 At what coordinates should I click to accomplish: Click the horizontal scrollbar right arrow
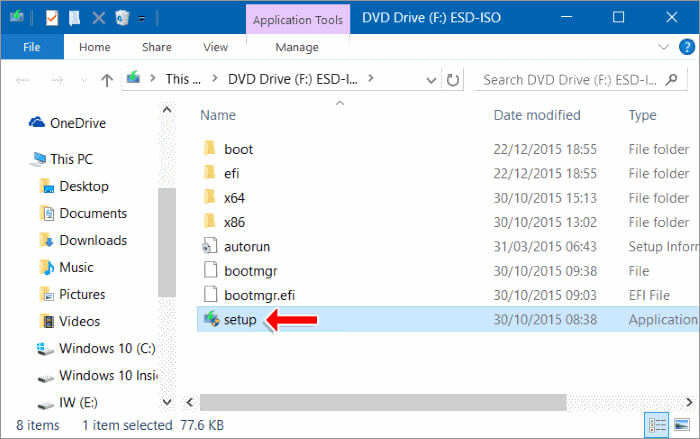click(x=689, y=402)
